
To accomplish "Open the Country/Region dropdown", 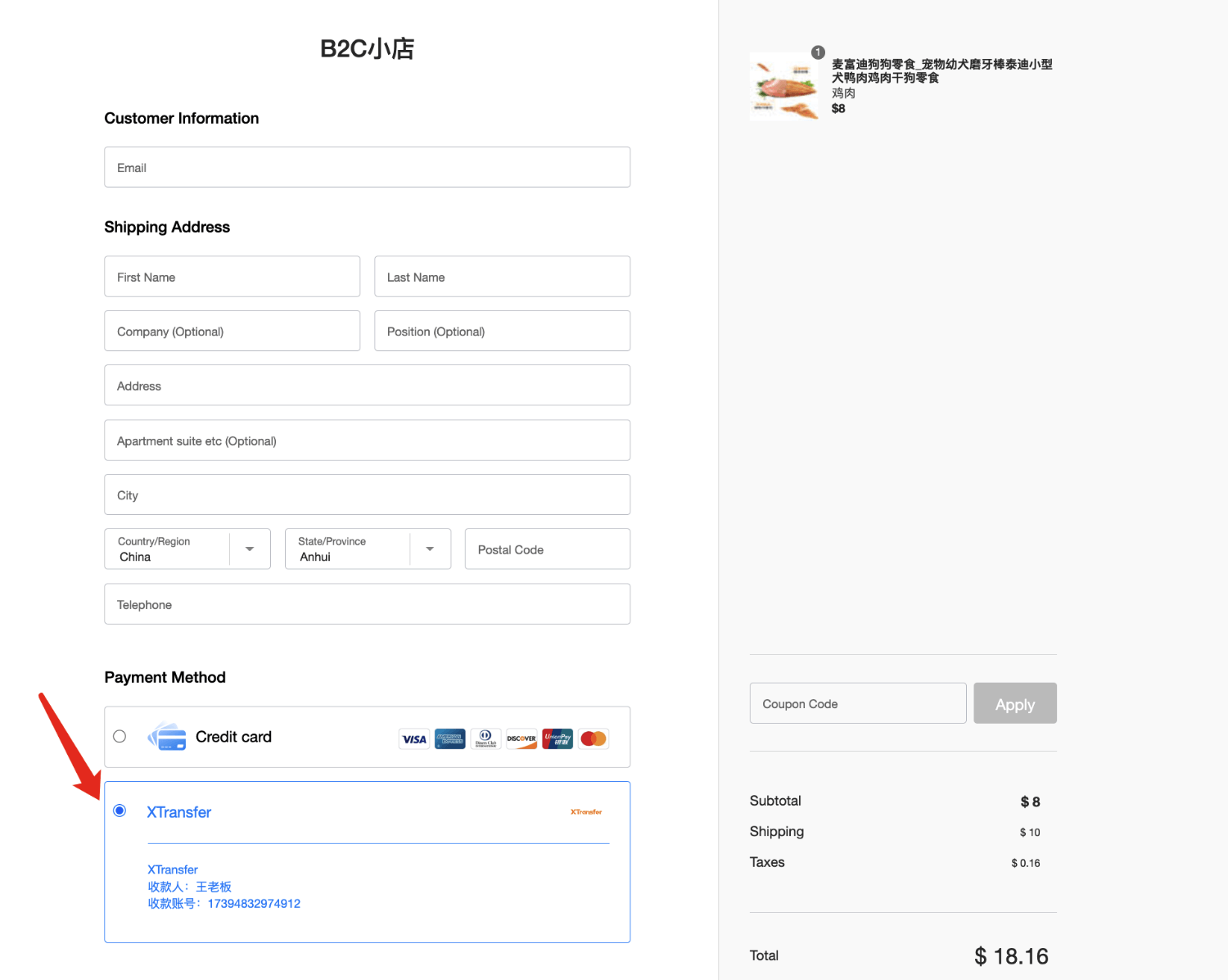I will (187, 549).
